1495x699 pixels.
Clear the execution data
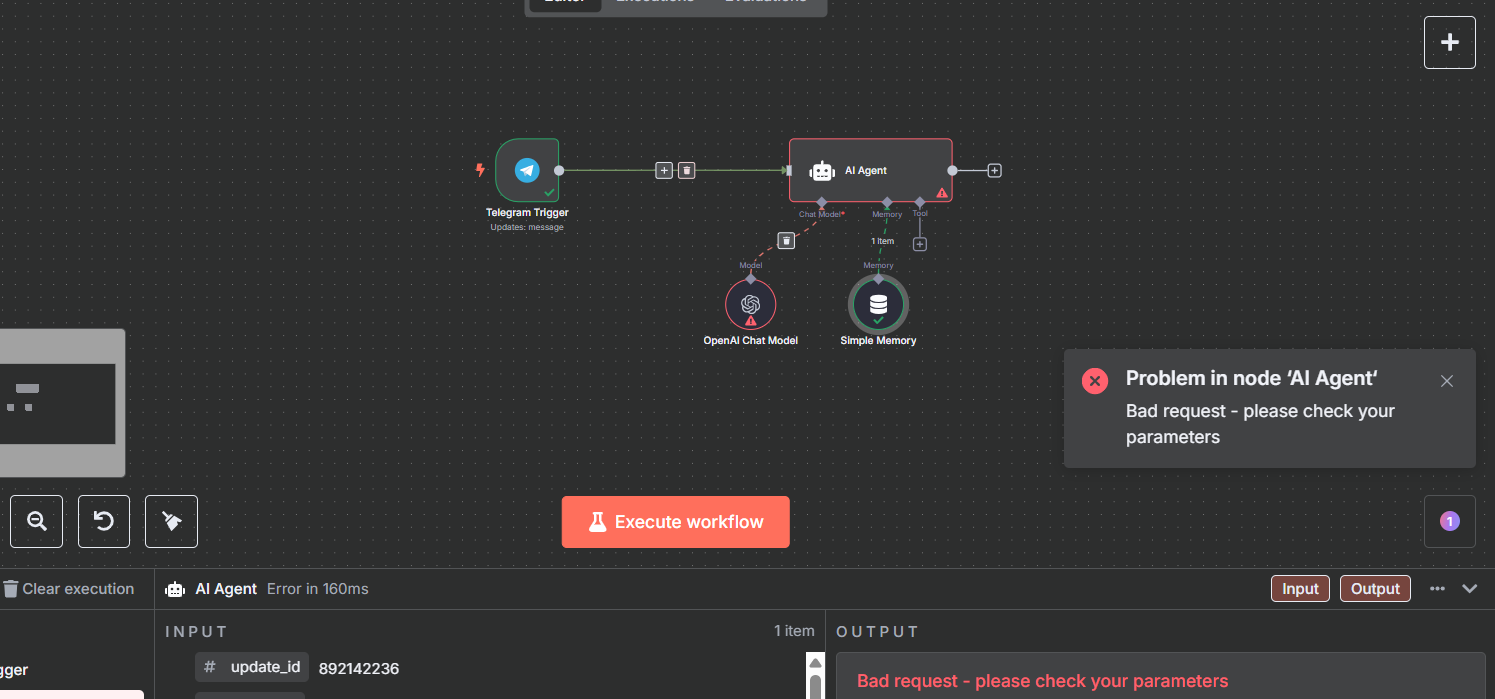point(68,589)
